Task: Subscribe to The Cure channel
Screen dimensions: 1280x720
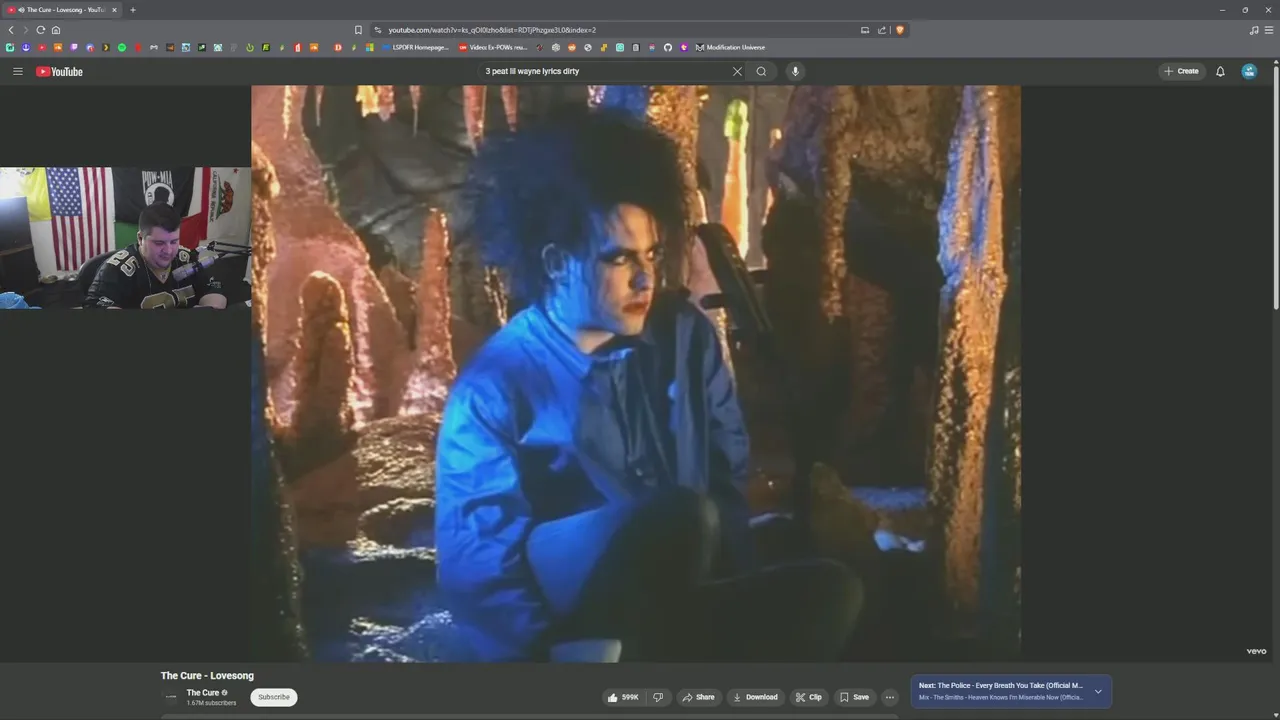Action: pyautogui.click(x=274, y=697)
